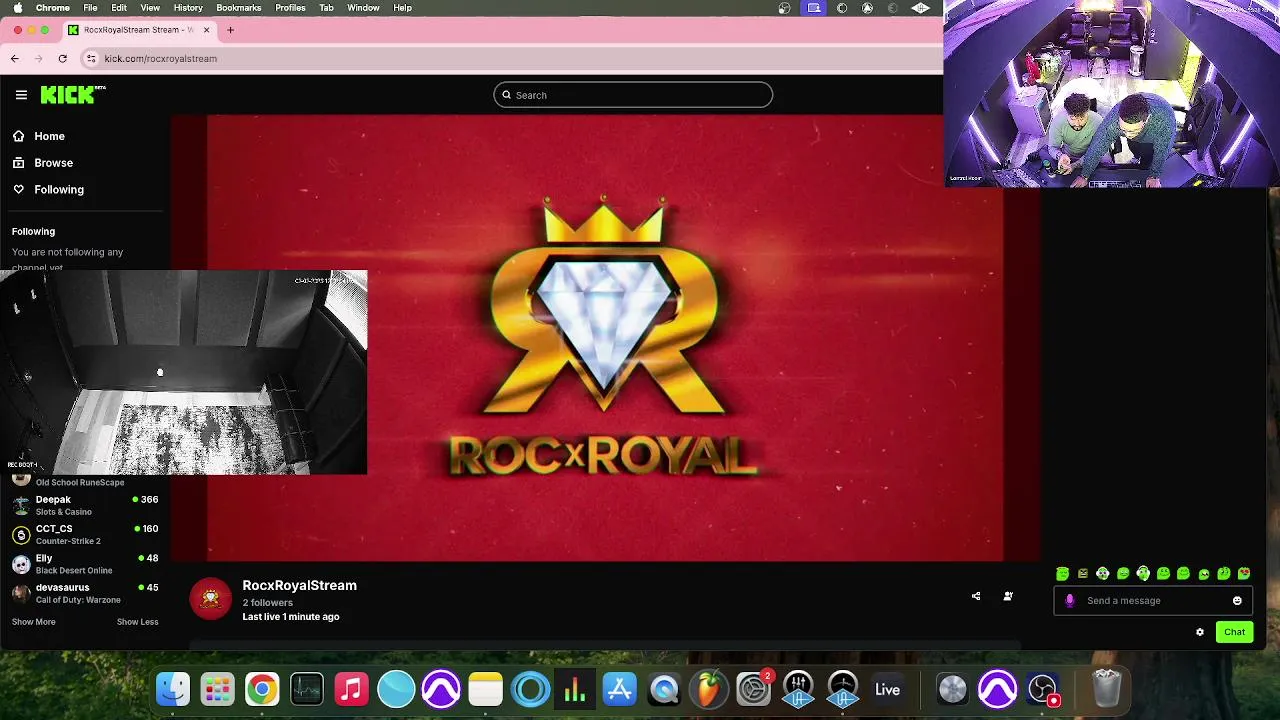This screenshot has height=720, width=1280.
Task: Open Elly Black Desert Online channel
Action: coord(85,564)
